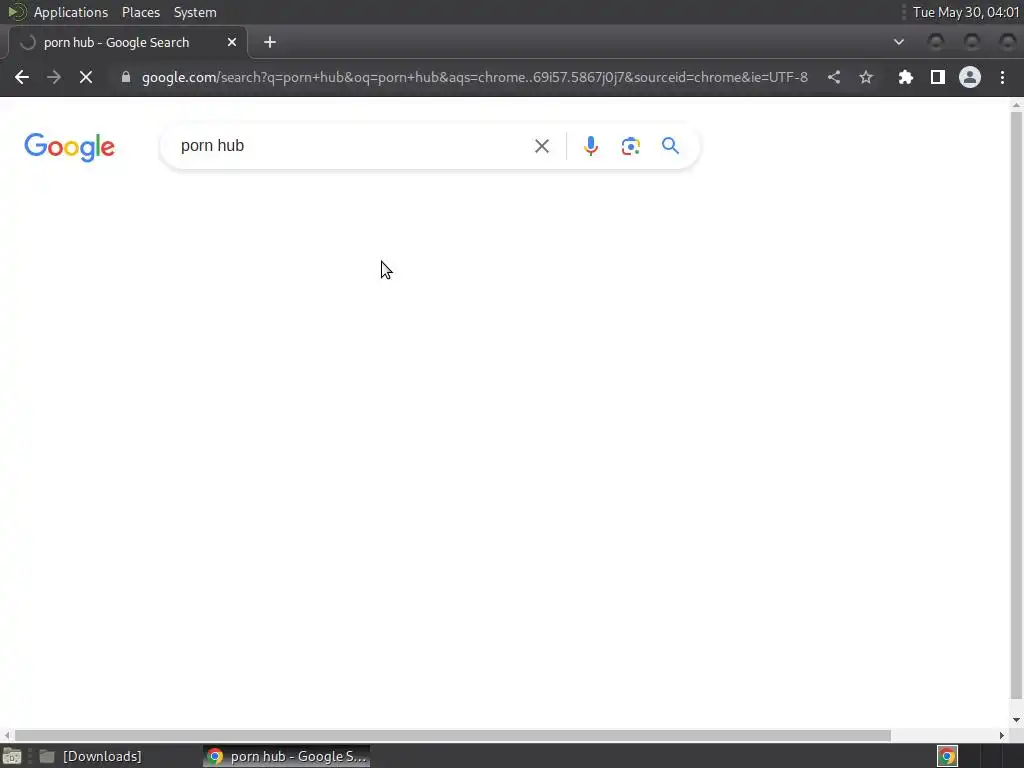
Task: Open the Extensions puzzle-piece menu
Action: [x=905, y=77]
